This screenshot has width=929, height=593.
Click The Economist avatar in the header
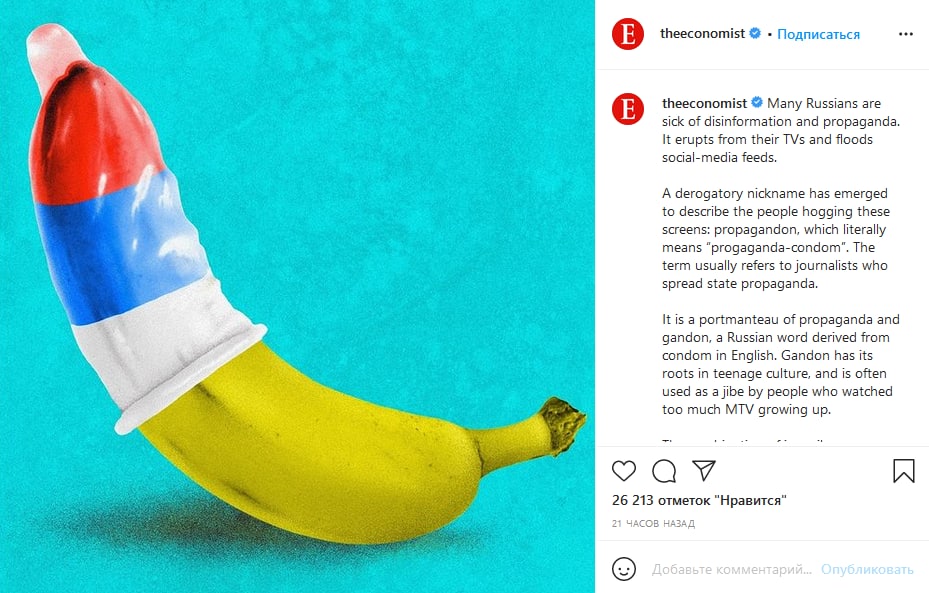pos(628,34)
